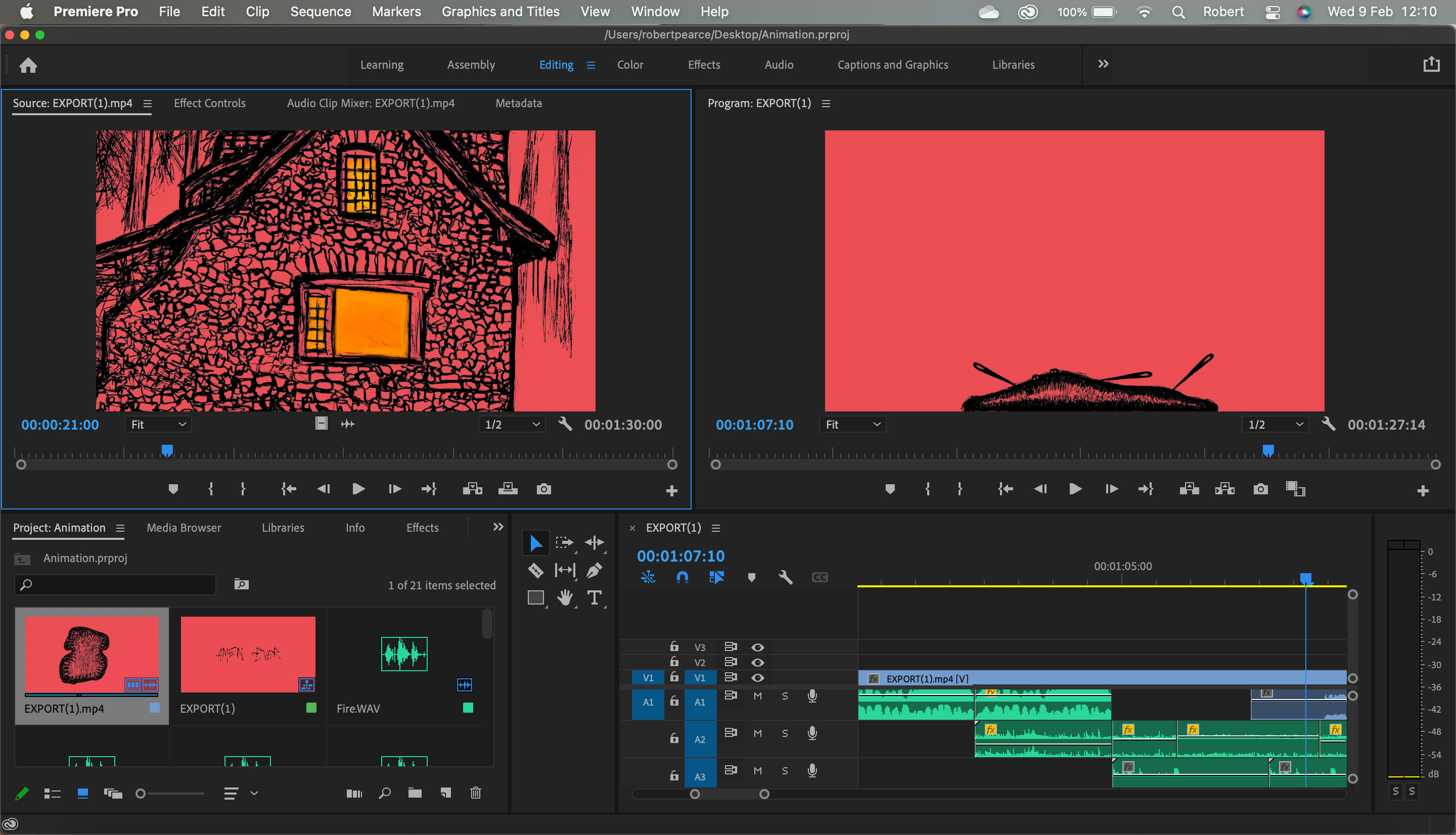Select the Hand tool

tap(565, 598)
